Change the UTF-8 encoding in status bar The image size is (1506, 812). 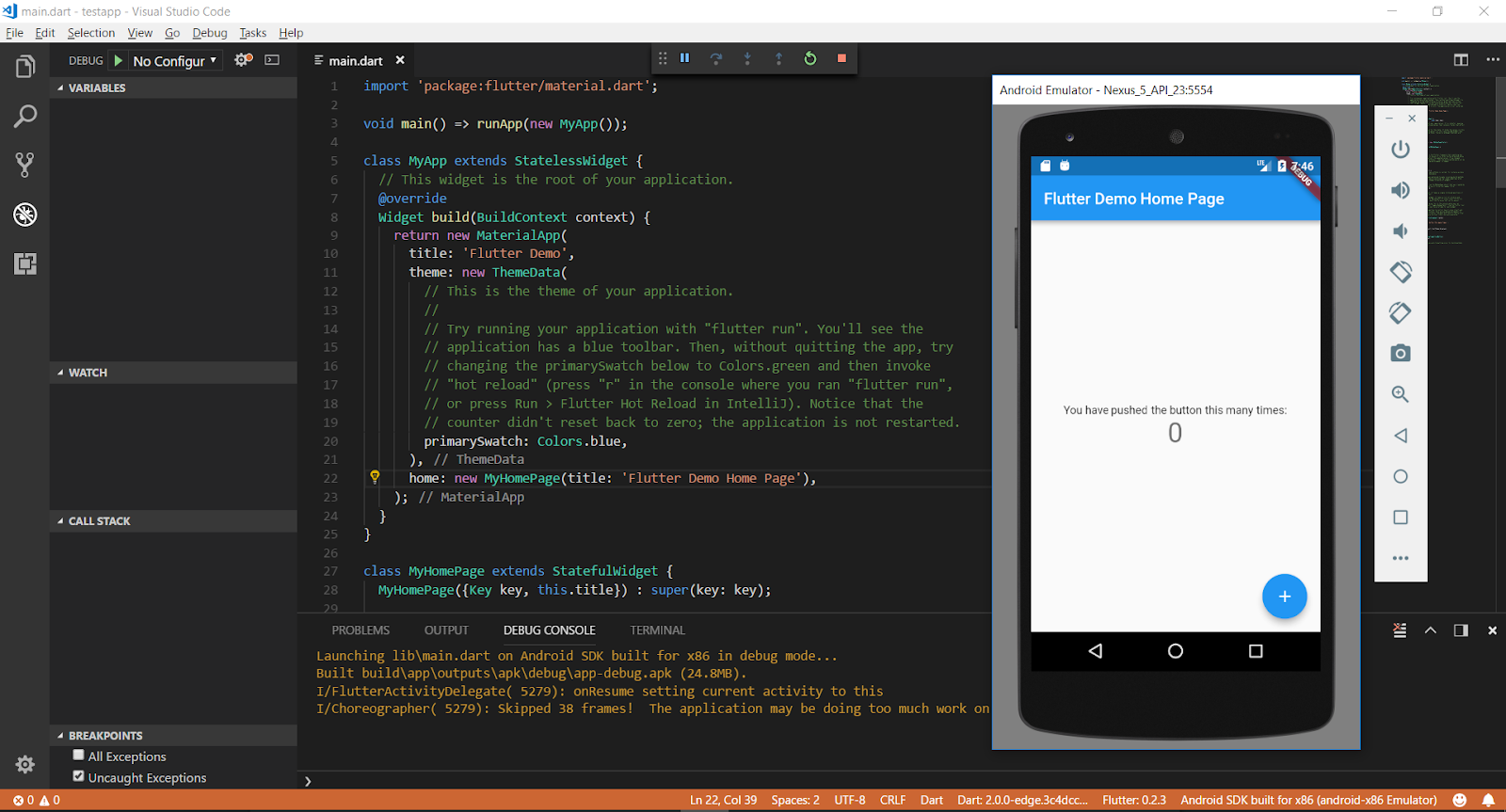coord(850,801)
